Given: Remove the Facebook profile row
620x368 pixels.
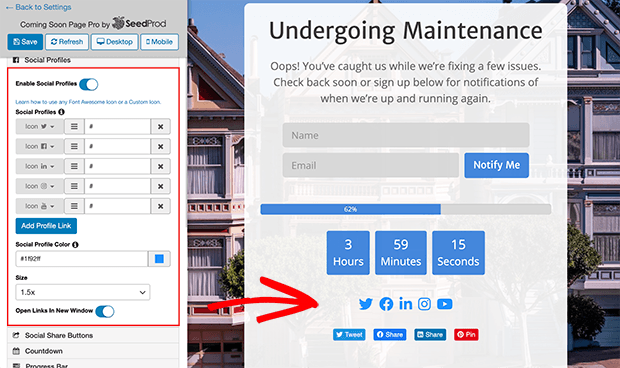Looking at the screenshot, I should [161, 146].
